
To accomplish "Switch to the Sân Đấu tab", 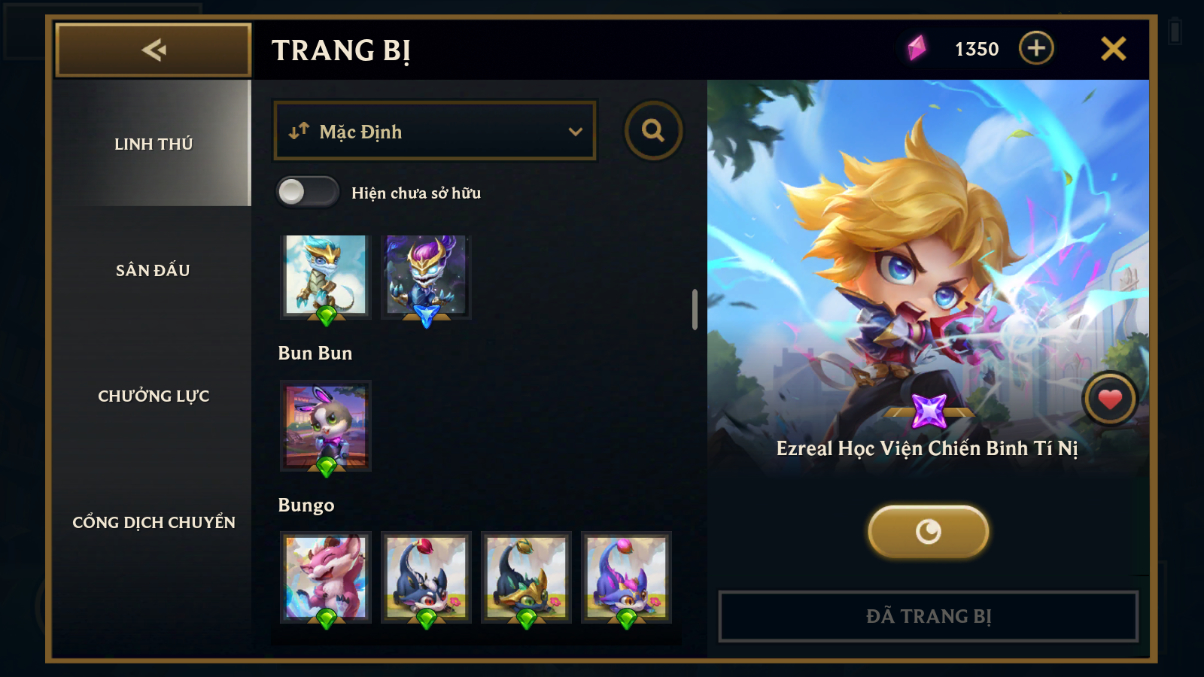I will pos(153,270).
